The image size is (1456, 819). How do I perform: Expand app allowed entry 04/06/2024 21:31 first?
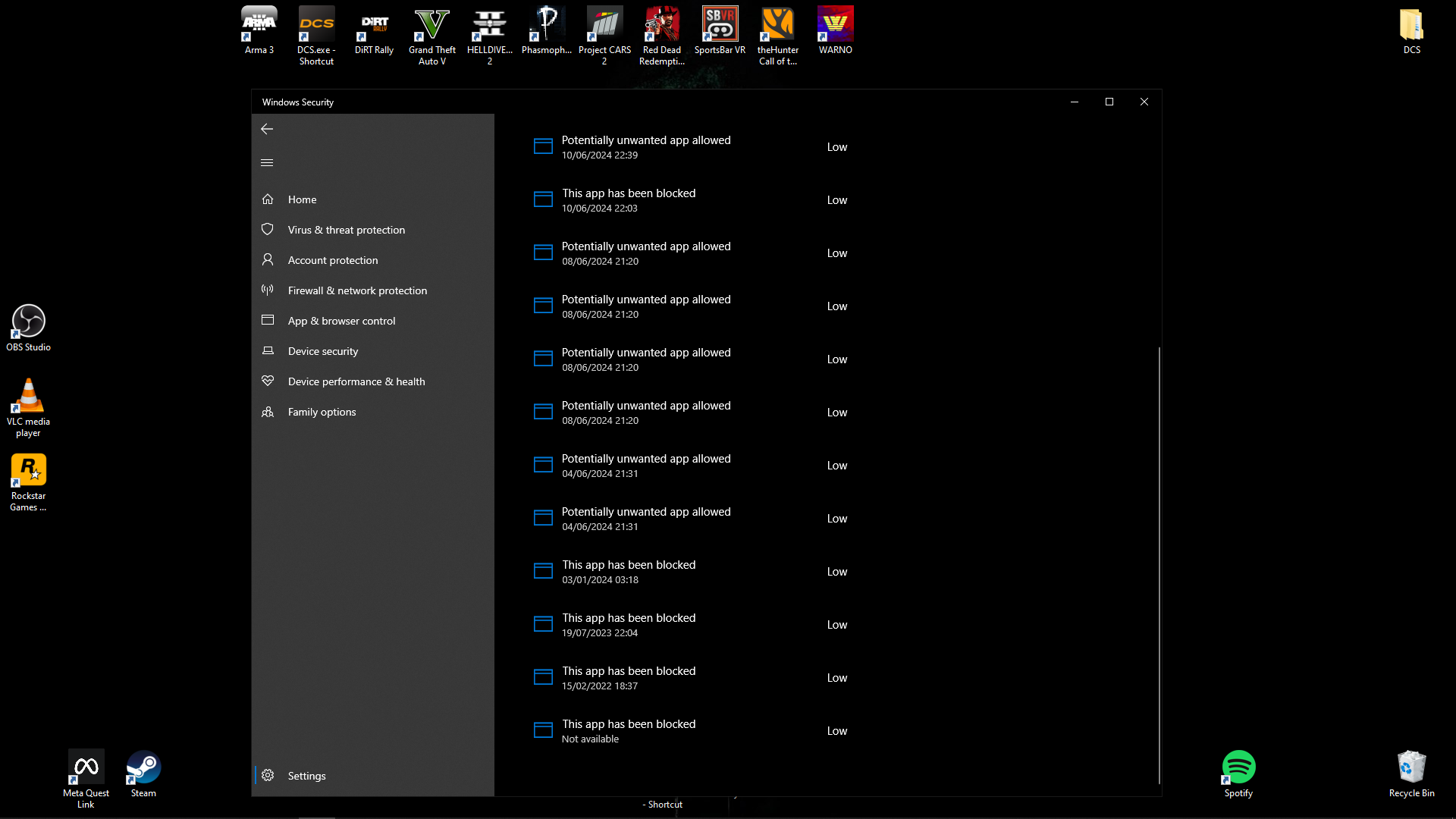coord(690,466)
